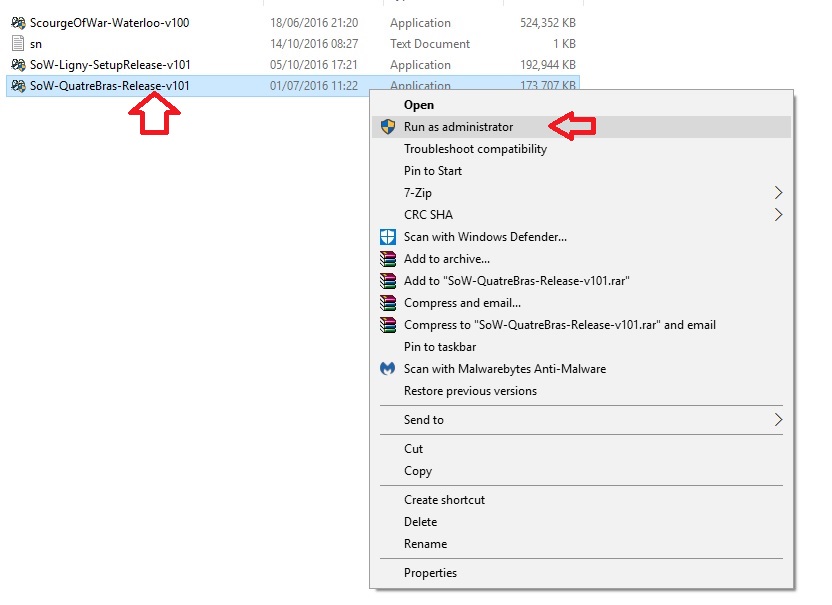Choose Open from the context menu
The height and width of the screenshot is (605, 832).
[x=582, y=105]
